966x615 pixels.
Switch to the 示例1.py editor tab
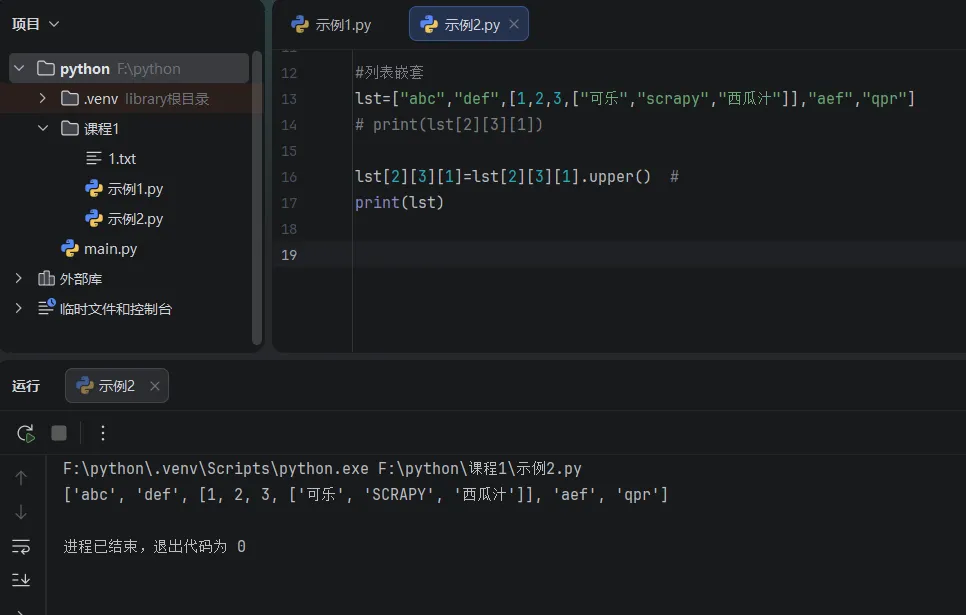(331, 25)
